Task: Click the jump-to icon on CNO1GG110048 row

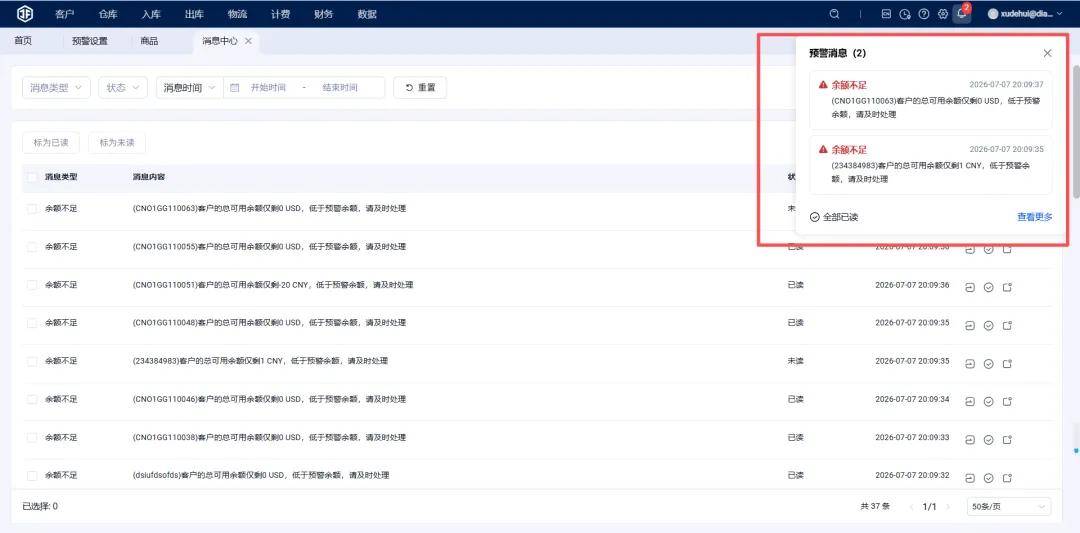Action: (x=970, y=325)
